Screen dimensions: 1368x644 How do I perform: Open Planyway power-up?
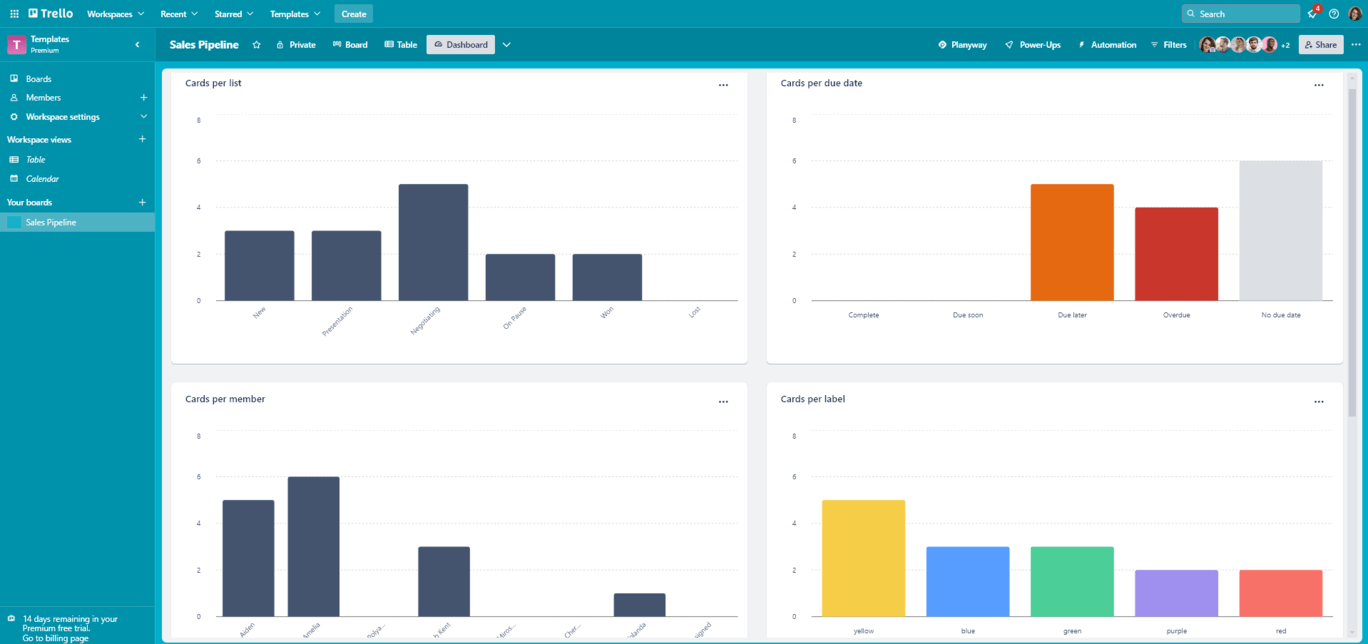point(962,45)
